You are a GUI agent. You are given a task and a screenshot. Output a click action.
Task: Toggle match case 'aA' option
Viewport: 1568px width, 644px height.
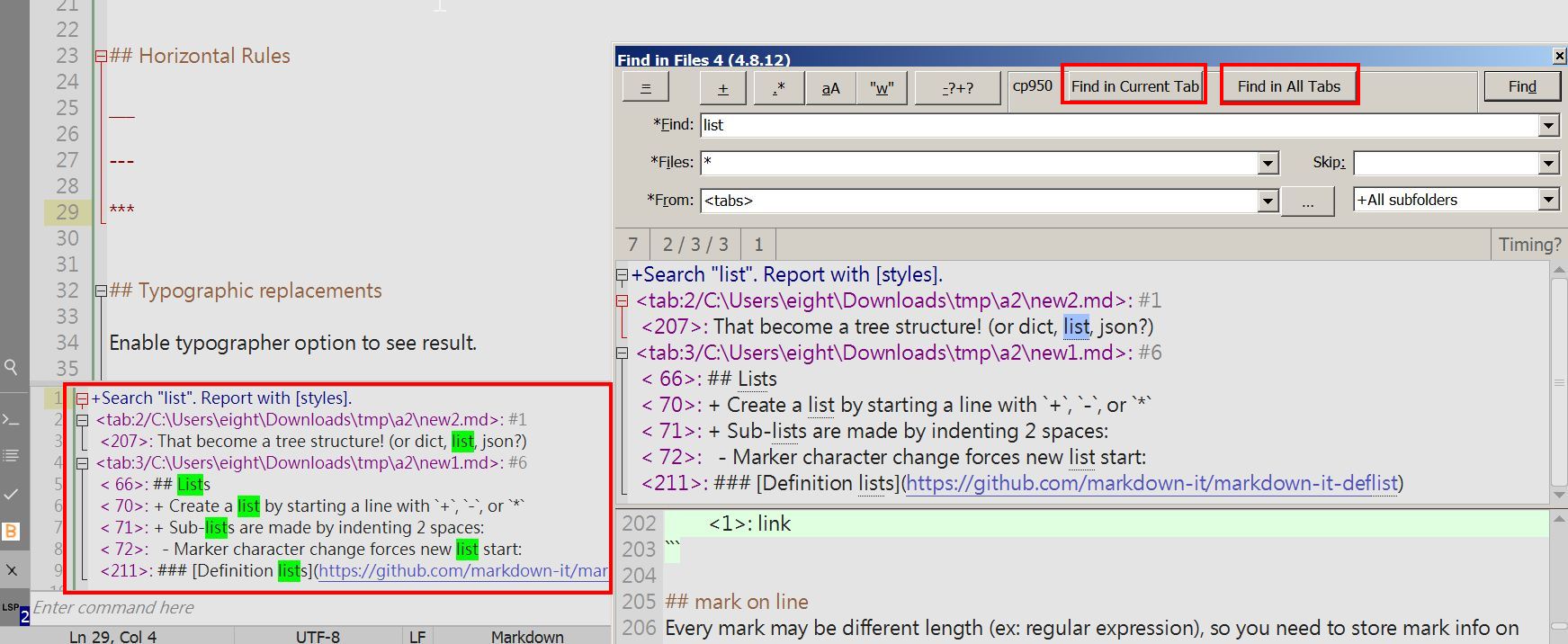(830, 87)
